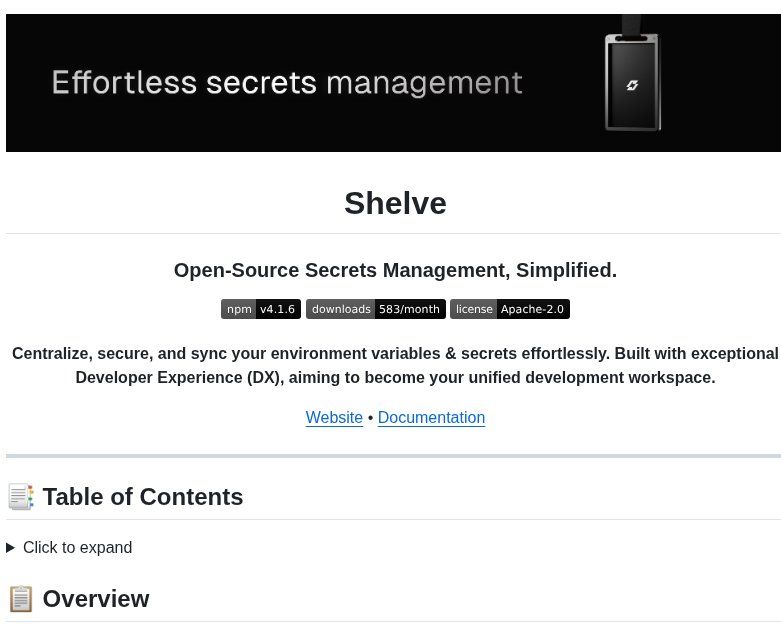The width and height of the screenshot is (781, 624).
Task: Click the bullet separator between Website and Documentation
Action: pos(370,418)
